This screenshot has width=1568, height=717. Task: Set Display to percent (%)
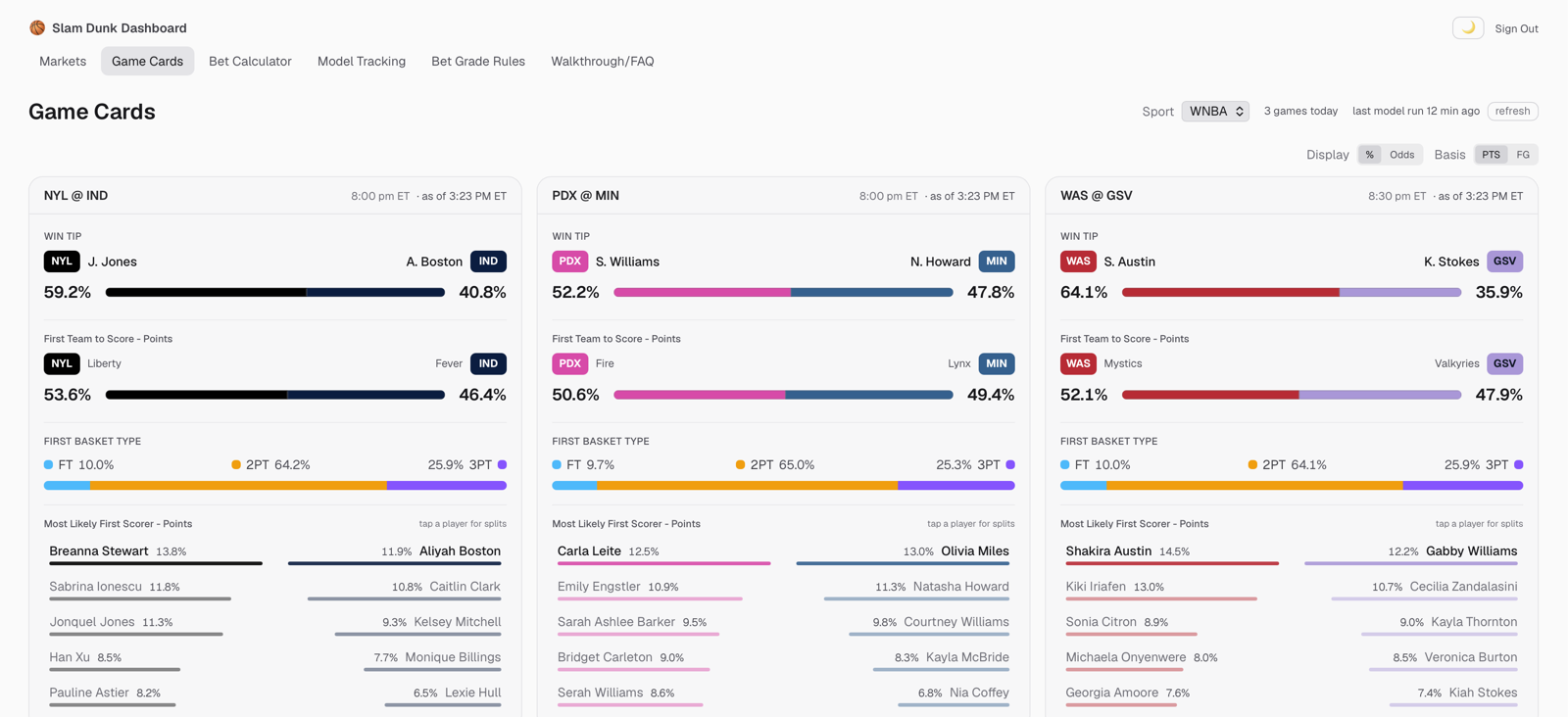1369,155
